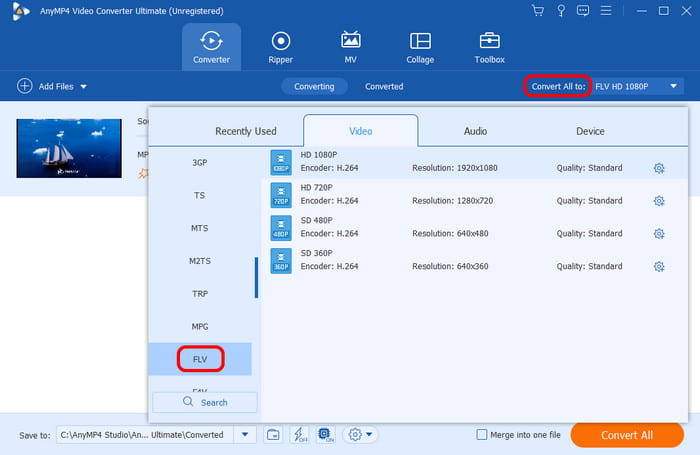Toggle the GPU hardware acceleration icon
700x455 pixels.
[x=325, y=434]
